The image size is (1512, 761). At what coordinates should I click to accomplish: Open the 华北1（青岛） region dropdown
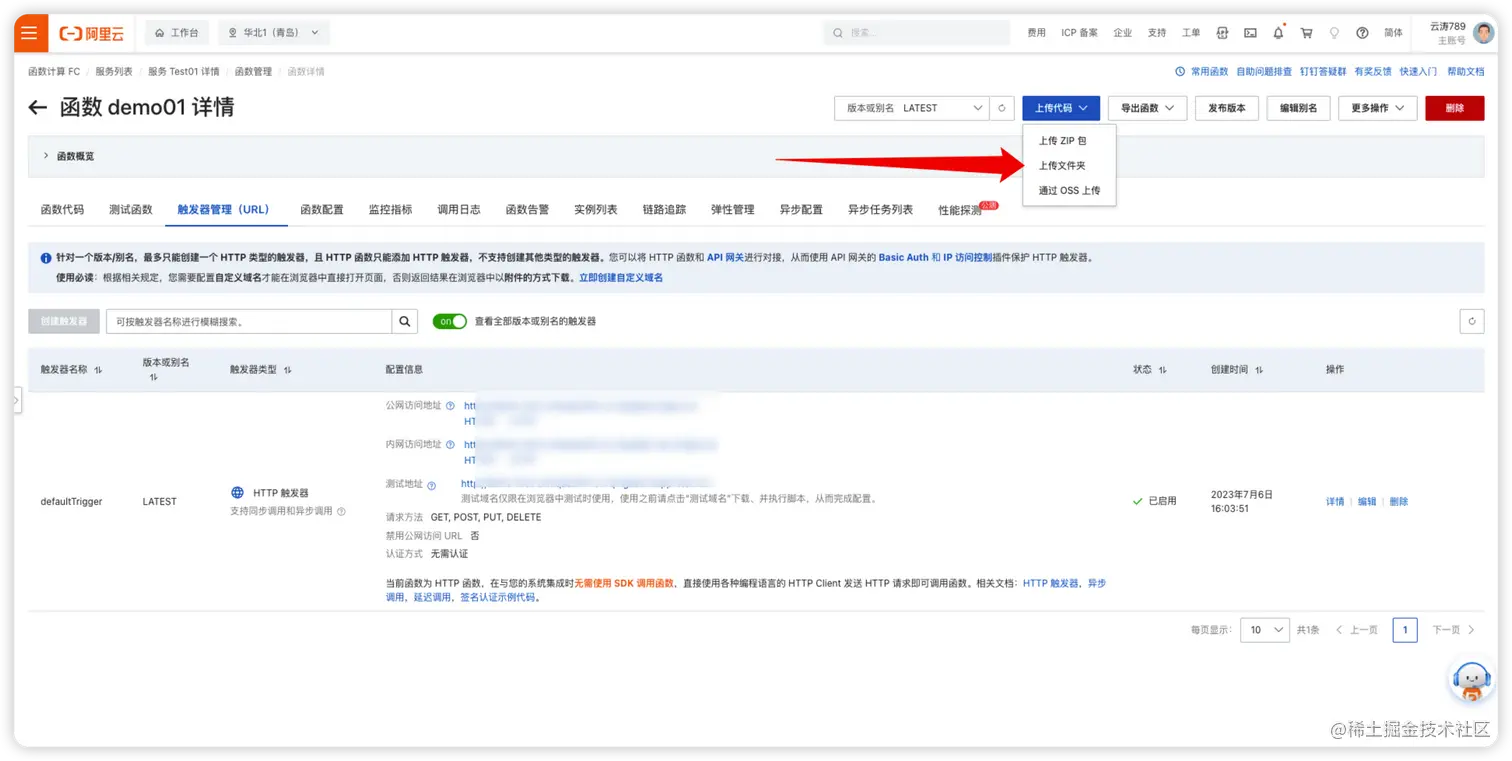click(x=274, y=33)
